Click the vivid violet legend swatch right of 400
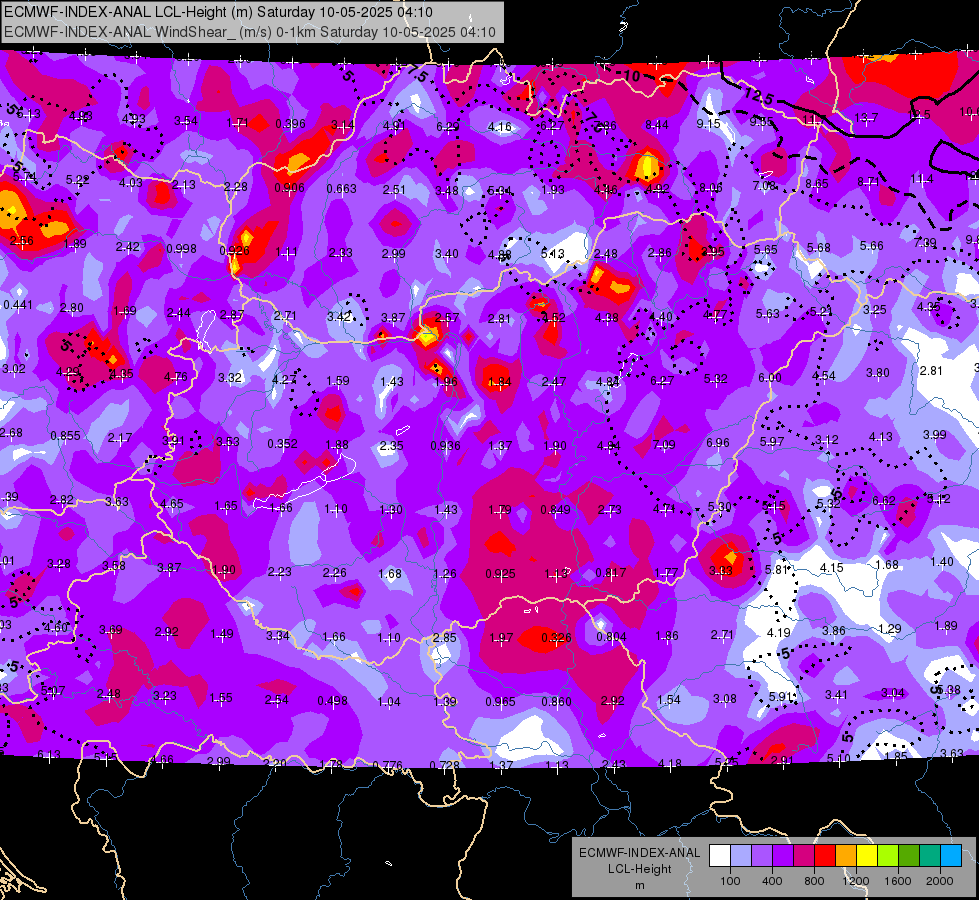This screenshot has width=979, height=900. [782, 856]
